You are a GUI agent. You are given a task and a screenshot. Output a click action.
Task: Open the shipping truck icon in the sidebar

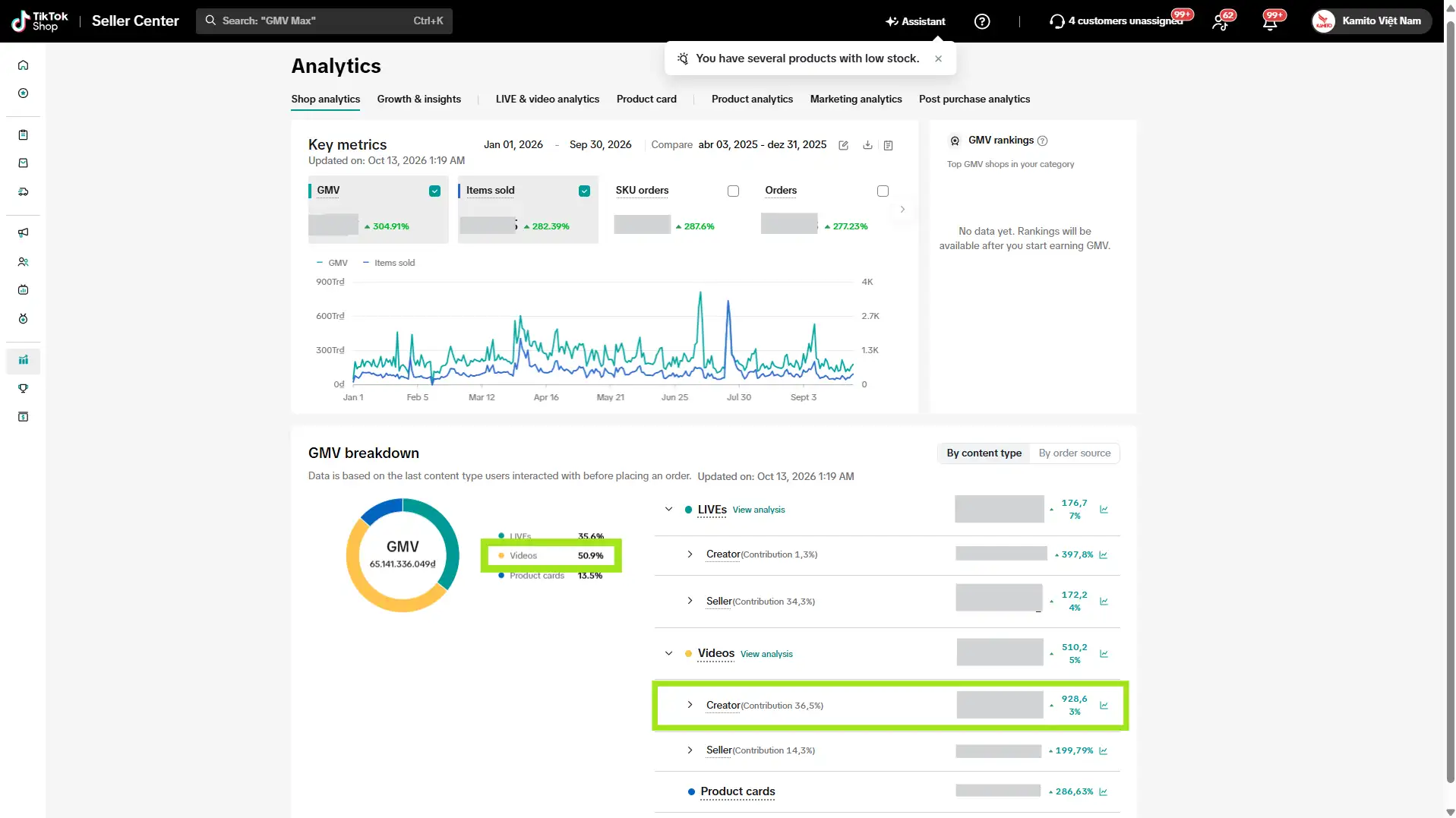24,192
